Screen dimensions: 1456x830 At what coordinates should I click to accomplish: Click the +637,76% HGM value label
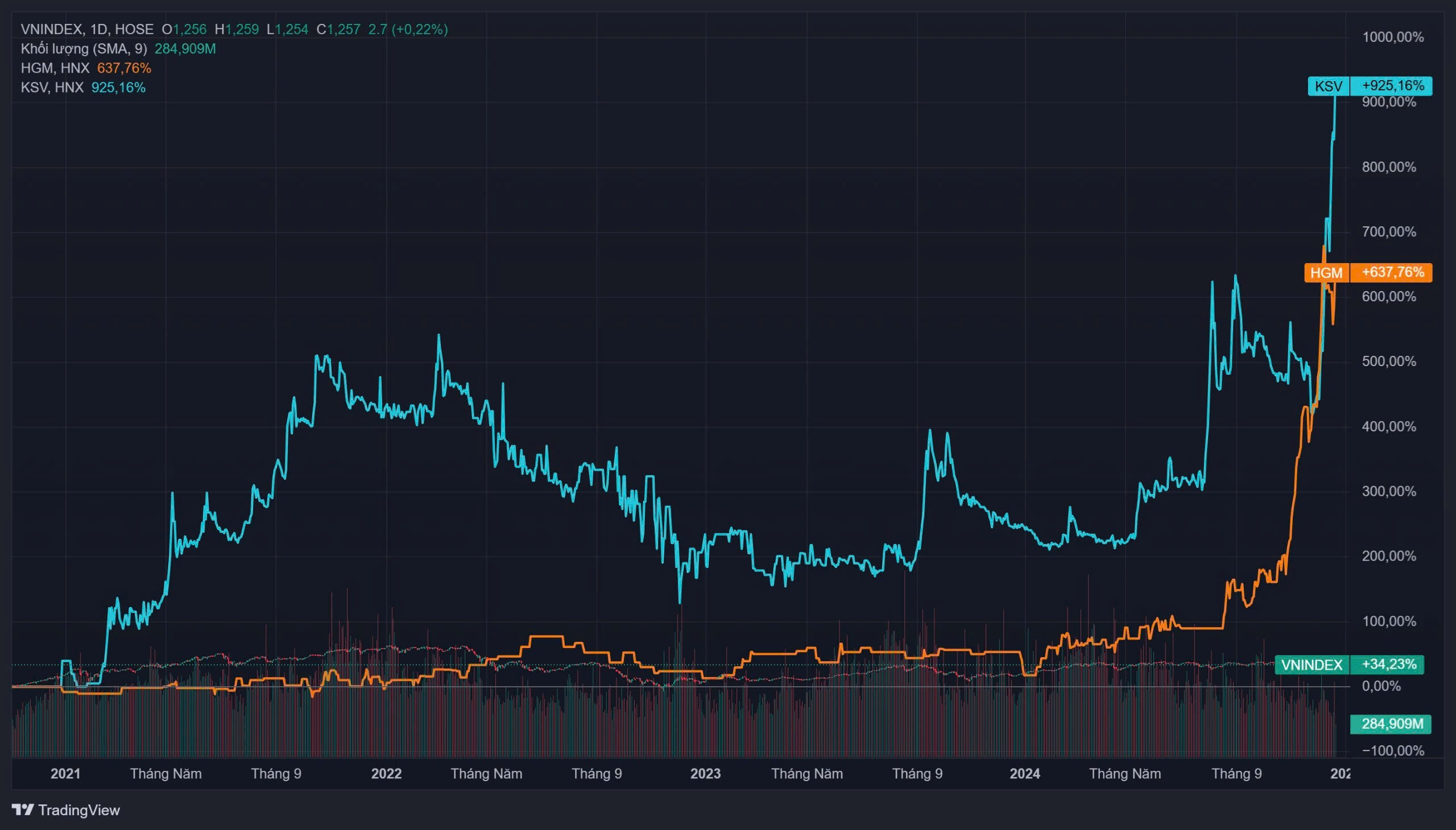[1392, 272]
